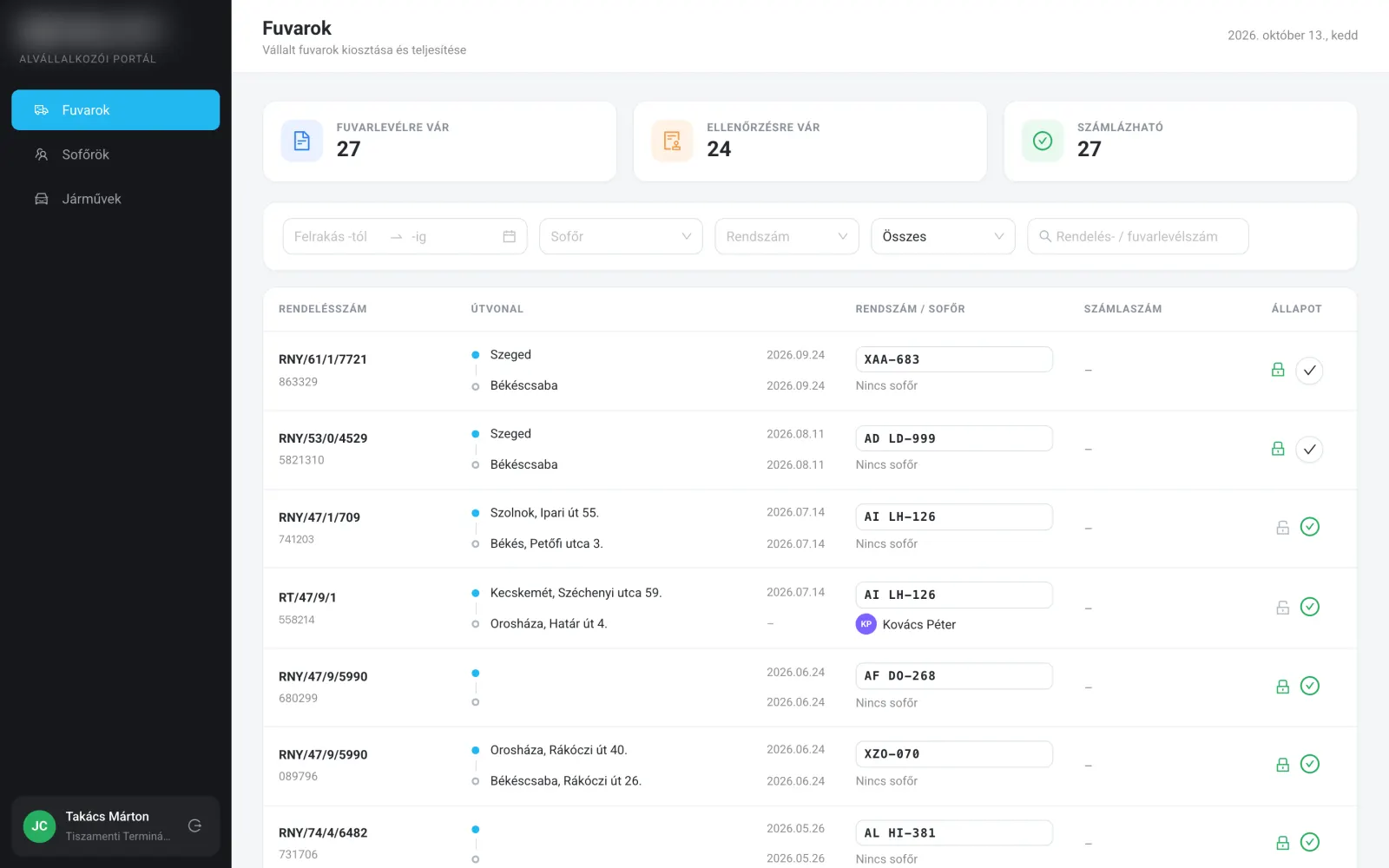
Task: Click lock icon for order RNY/61/1/7721
Action: pos(1278,370)
